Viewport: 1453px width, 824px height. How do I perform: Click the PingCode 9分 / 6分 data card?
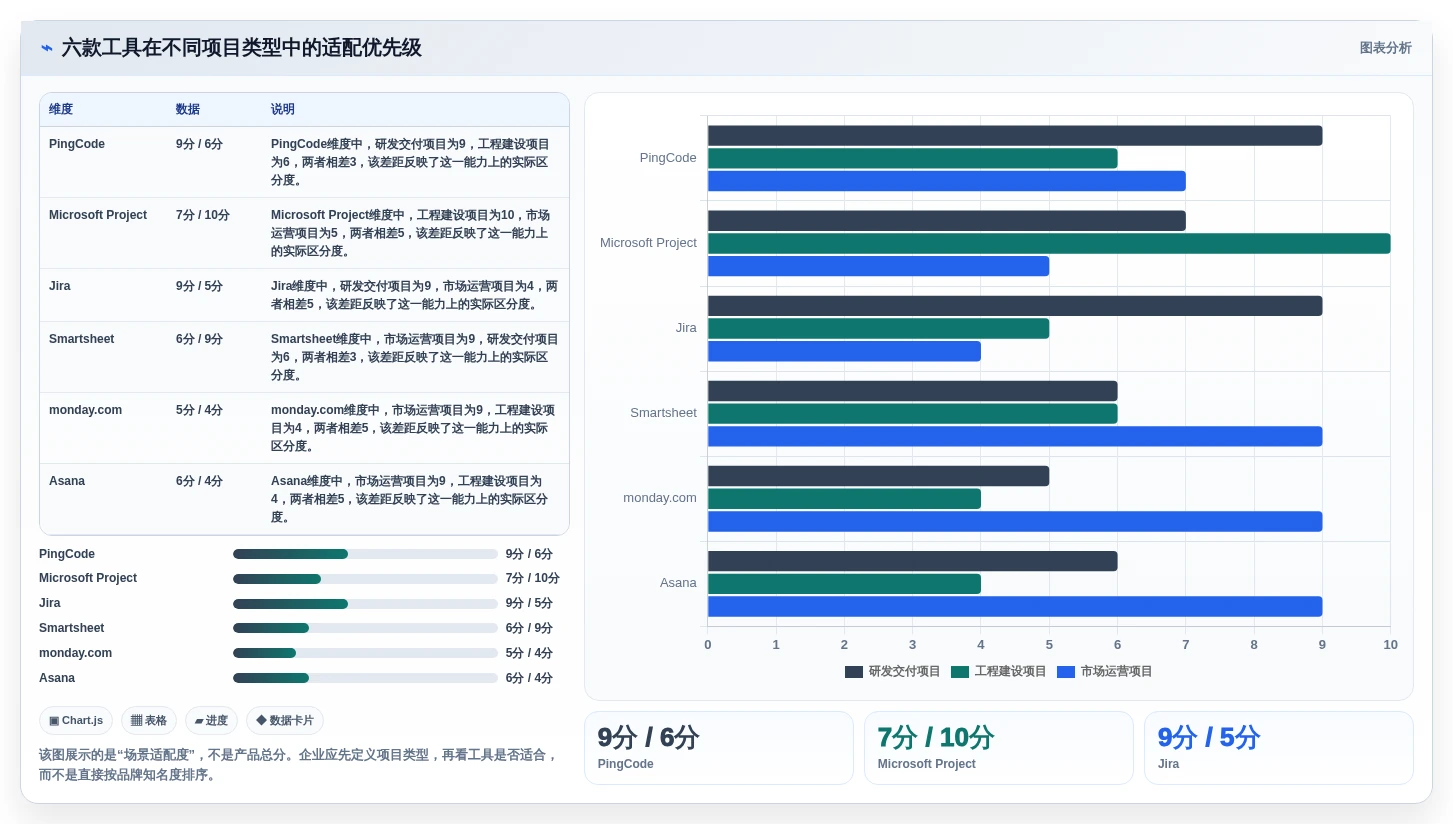coord(719,748)
